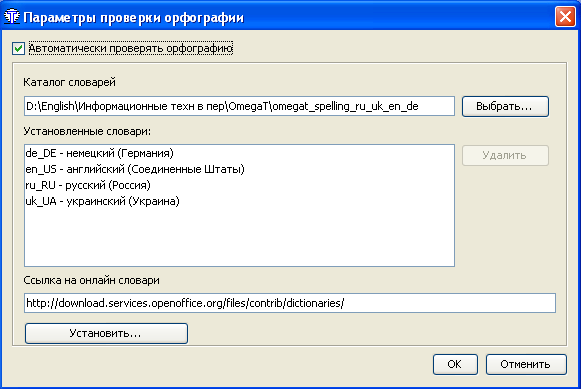Click 'Установить...' to install new dictionaries
Image resolution: width=581 pixels, height=389 pixels.
click(x=106, y=333)
